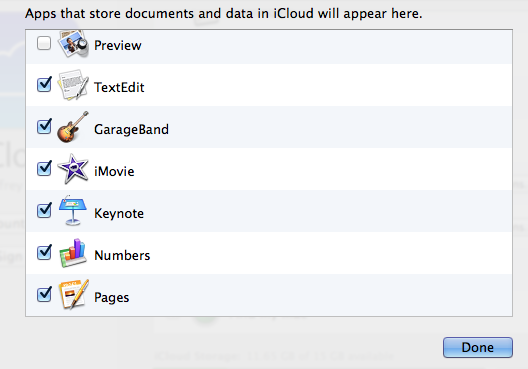This screenshot has width=528, height=369.
Task: Click the iMovie star icon
Action: pyautogui.click(x=73, y=169)
